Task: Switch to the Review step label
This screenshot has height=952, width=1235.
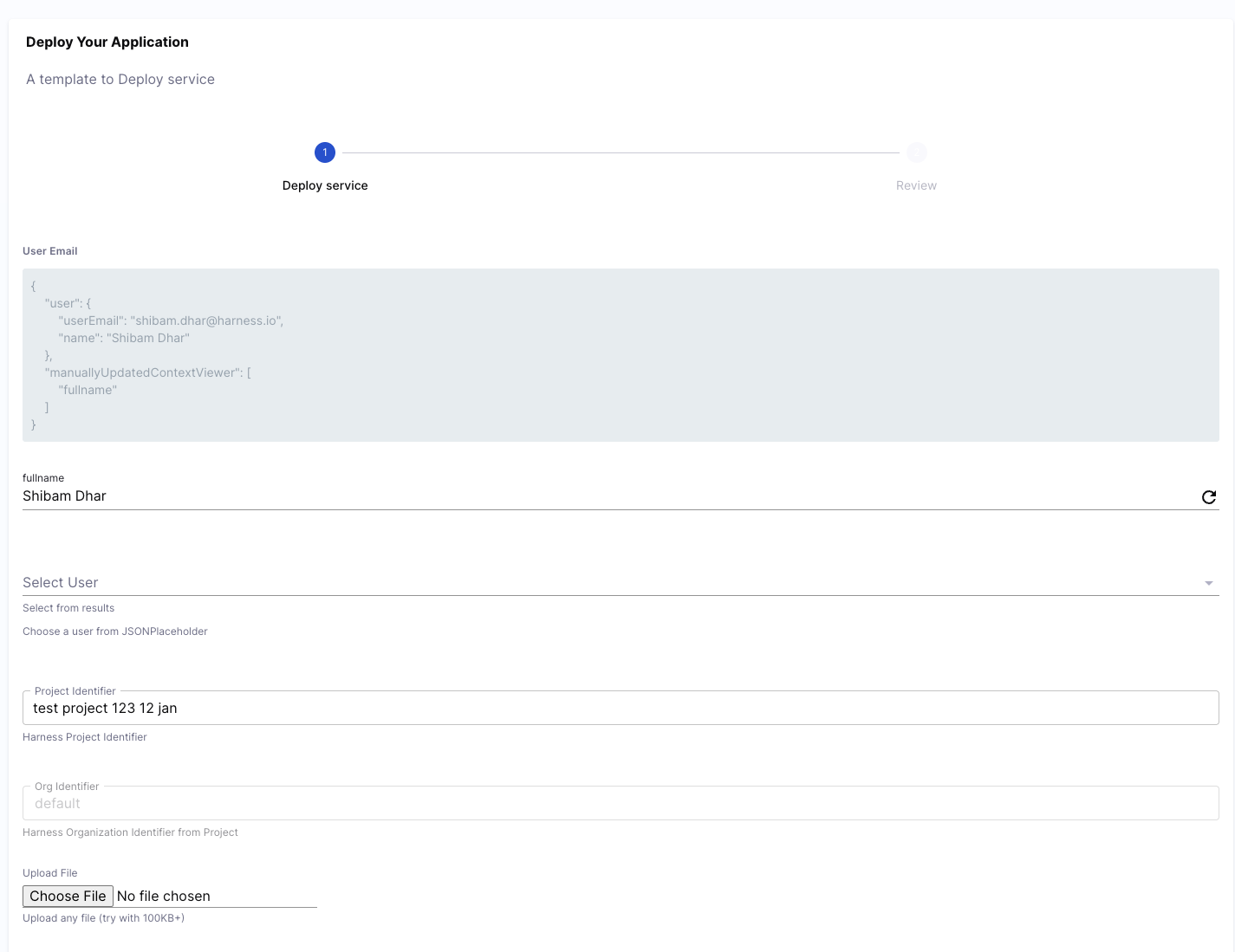Action: [916, 185]
